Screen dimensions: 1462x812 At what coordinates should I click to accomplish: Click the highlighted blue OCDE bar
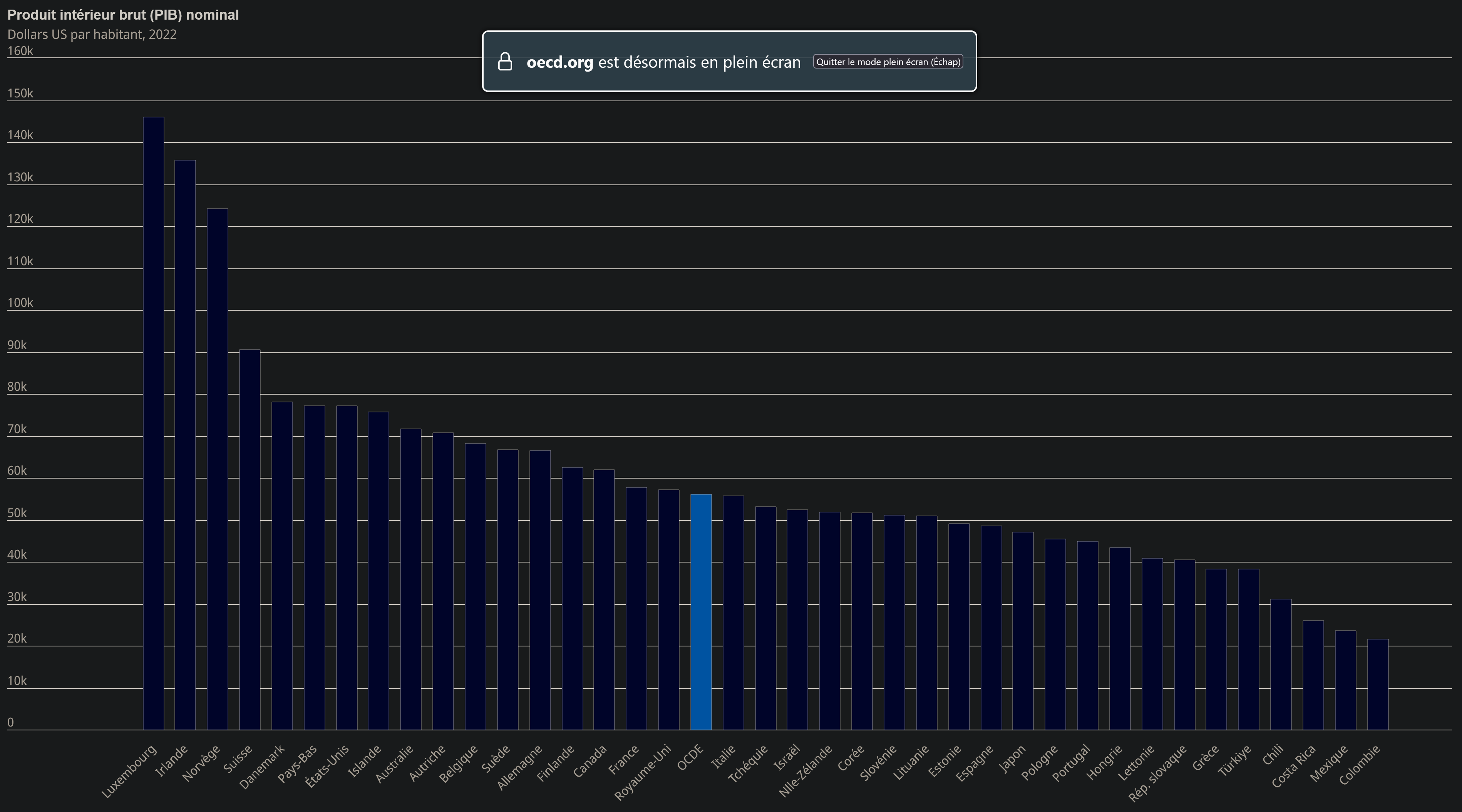point(701,612)
